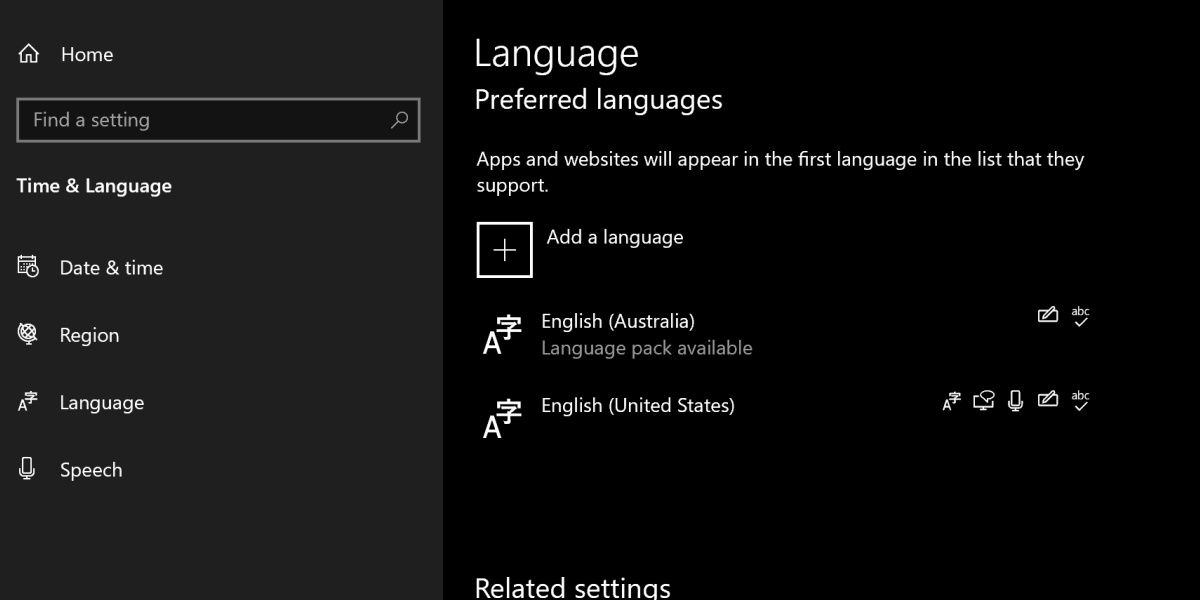Select the English (Australia) language entry
Screen dimensions: 1200x600
tap(618, 321)
